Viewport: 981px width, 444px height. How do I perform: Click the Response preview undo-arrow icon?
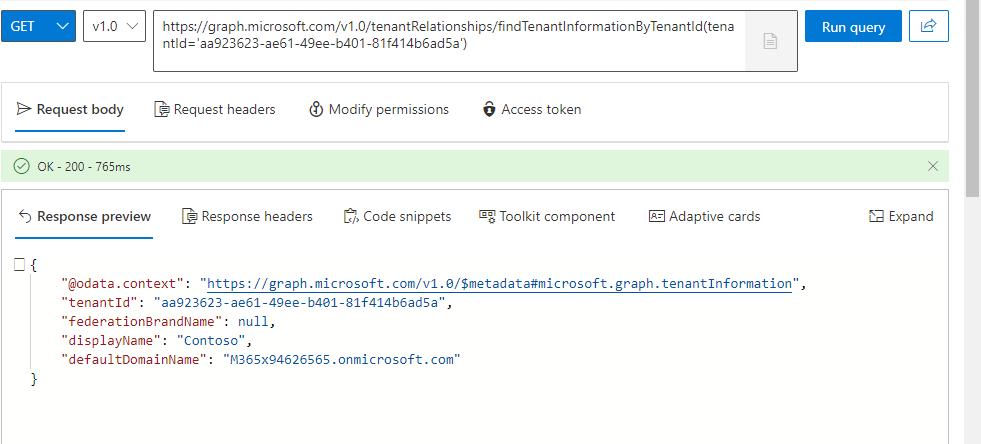coord(25,216)
